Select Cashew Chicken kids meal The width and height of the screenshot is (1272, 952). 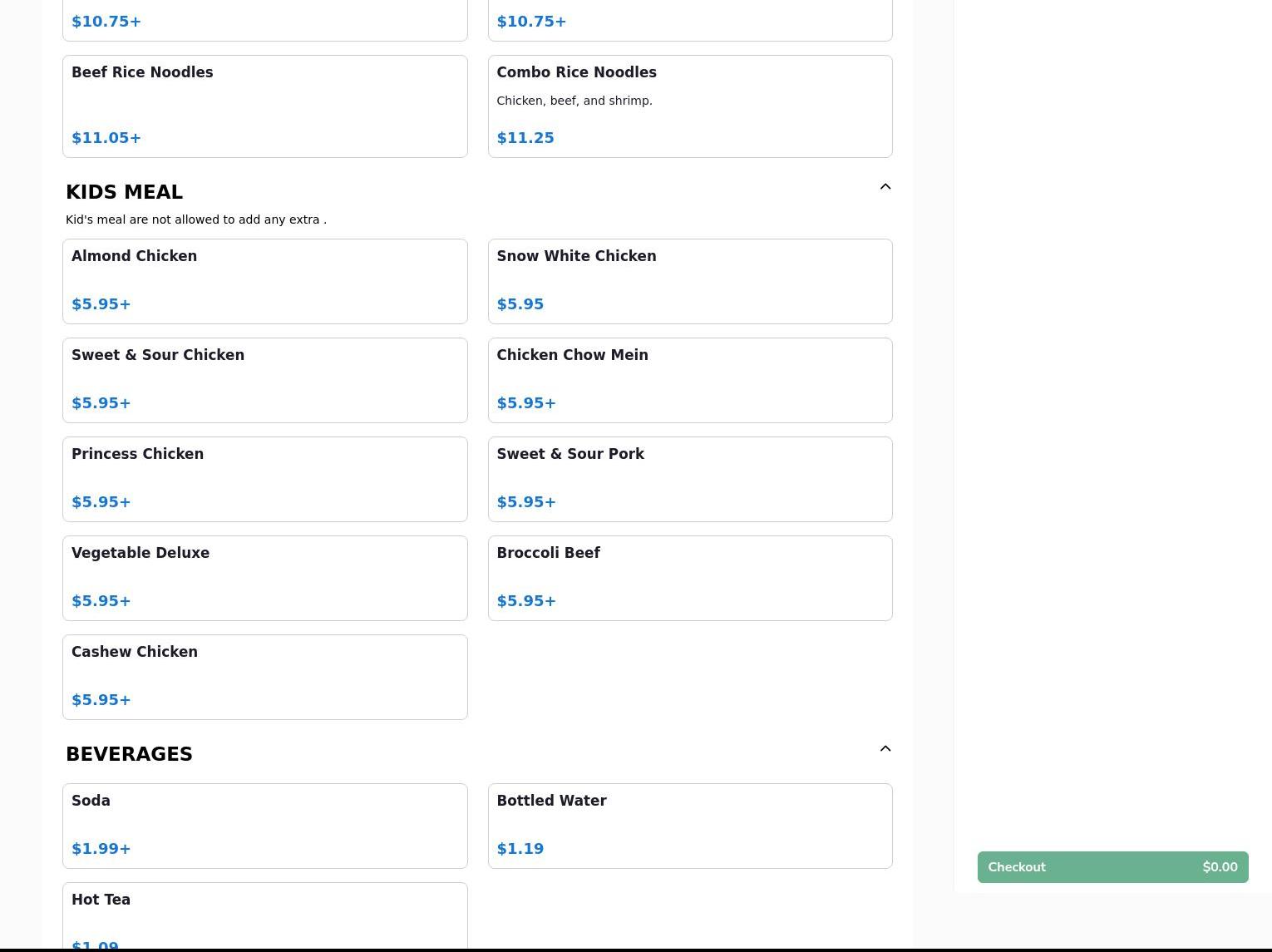(264, 677)
